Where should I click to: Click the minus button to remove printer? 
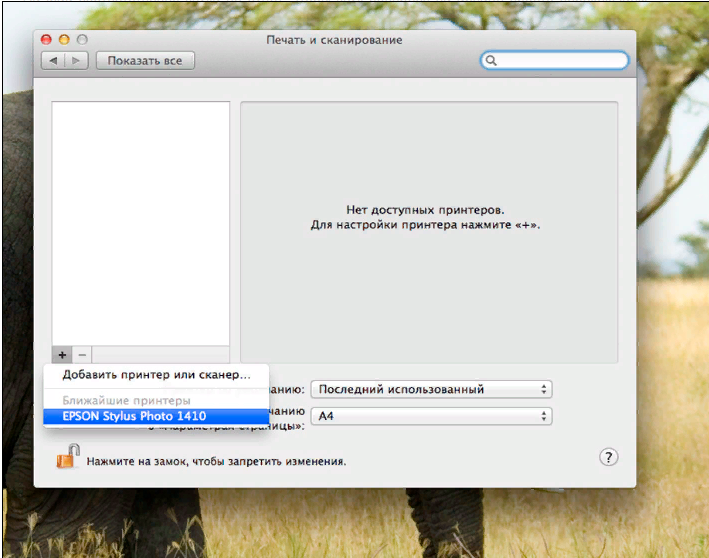(x=82, y=355)
